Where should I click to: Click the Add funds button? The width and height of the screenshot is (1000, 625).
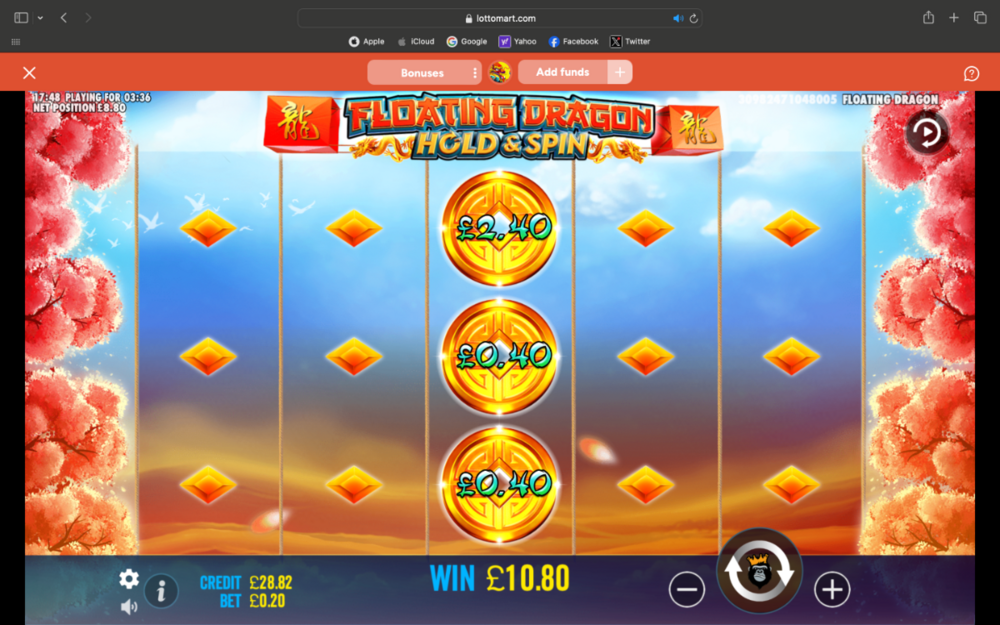coord(562,72)
